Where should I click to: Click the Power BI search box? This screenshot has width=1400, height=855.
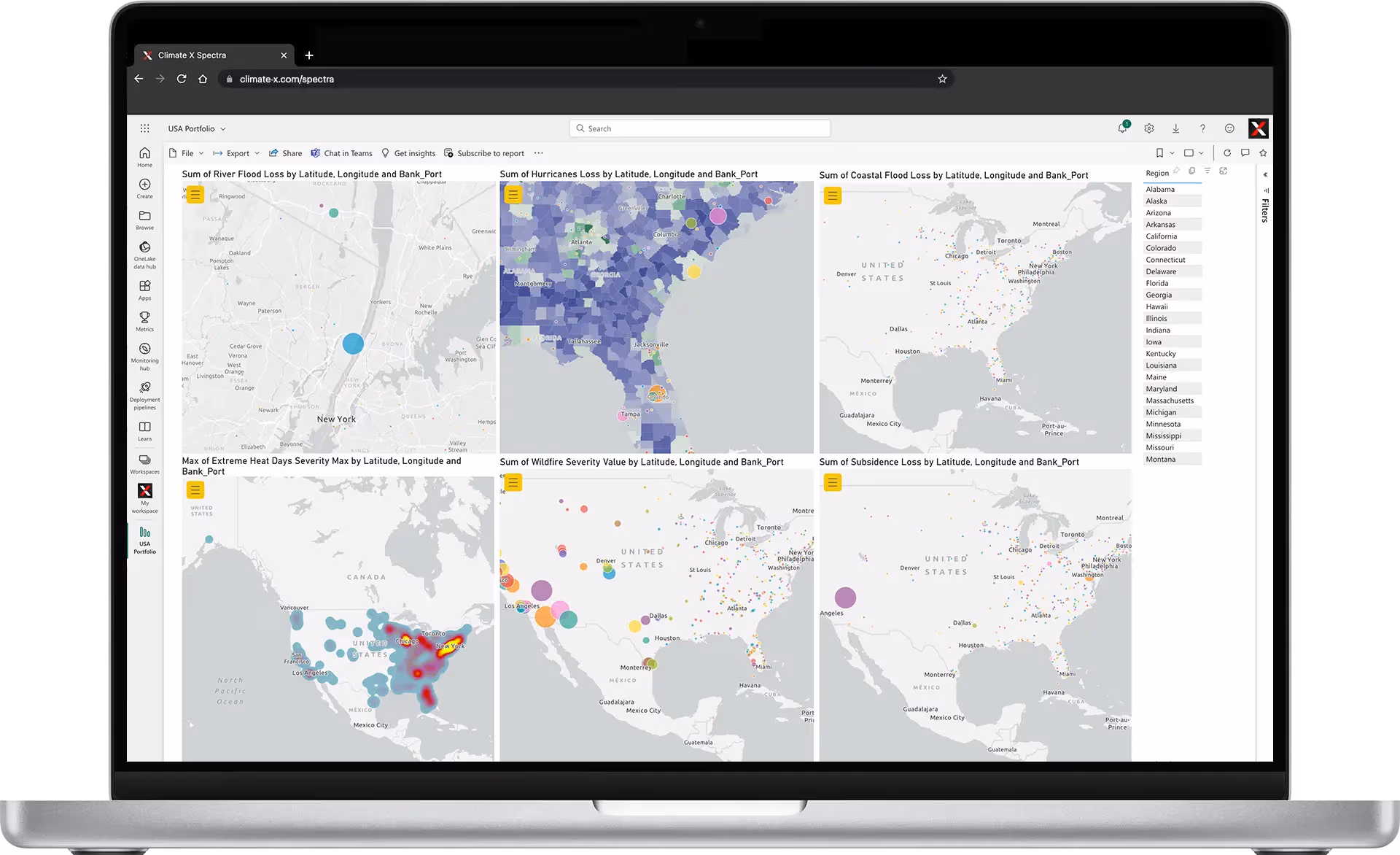(x=700, y=128)
